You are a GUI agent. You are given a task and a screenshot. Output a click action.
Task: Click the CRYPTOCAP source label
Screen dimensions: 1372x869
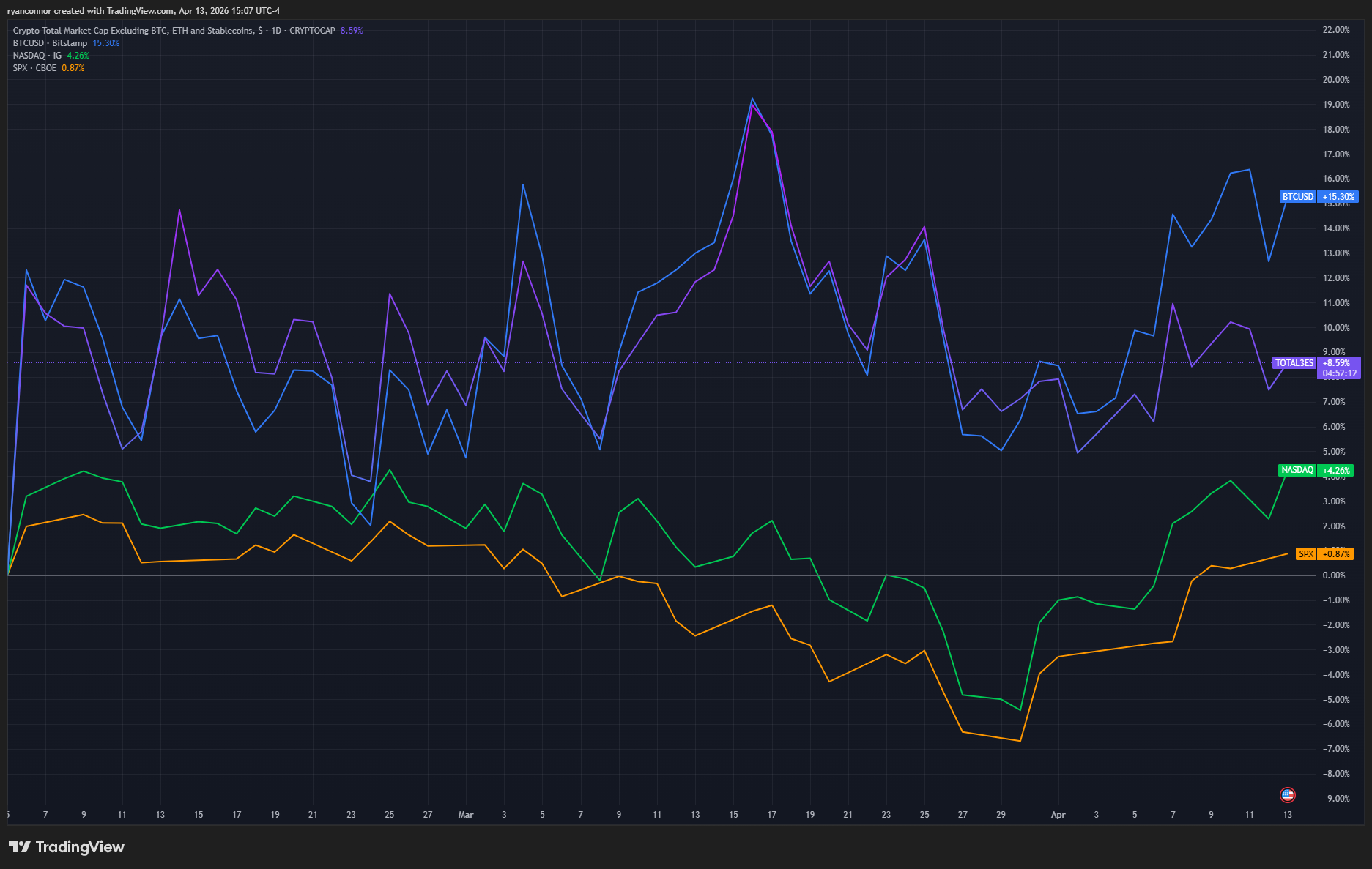point(312,31)
